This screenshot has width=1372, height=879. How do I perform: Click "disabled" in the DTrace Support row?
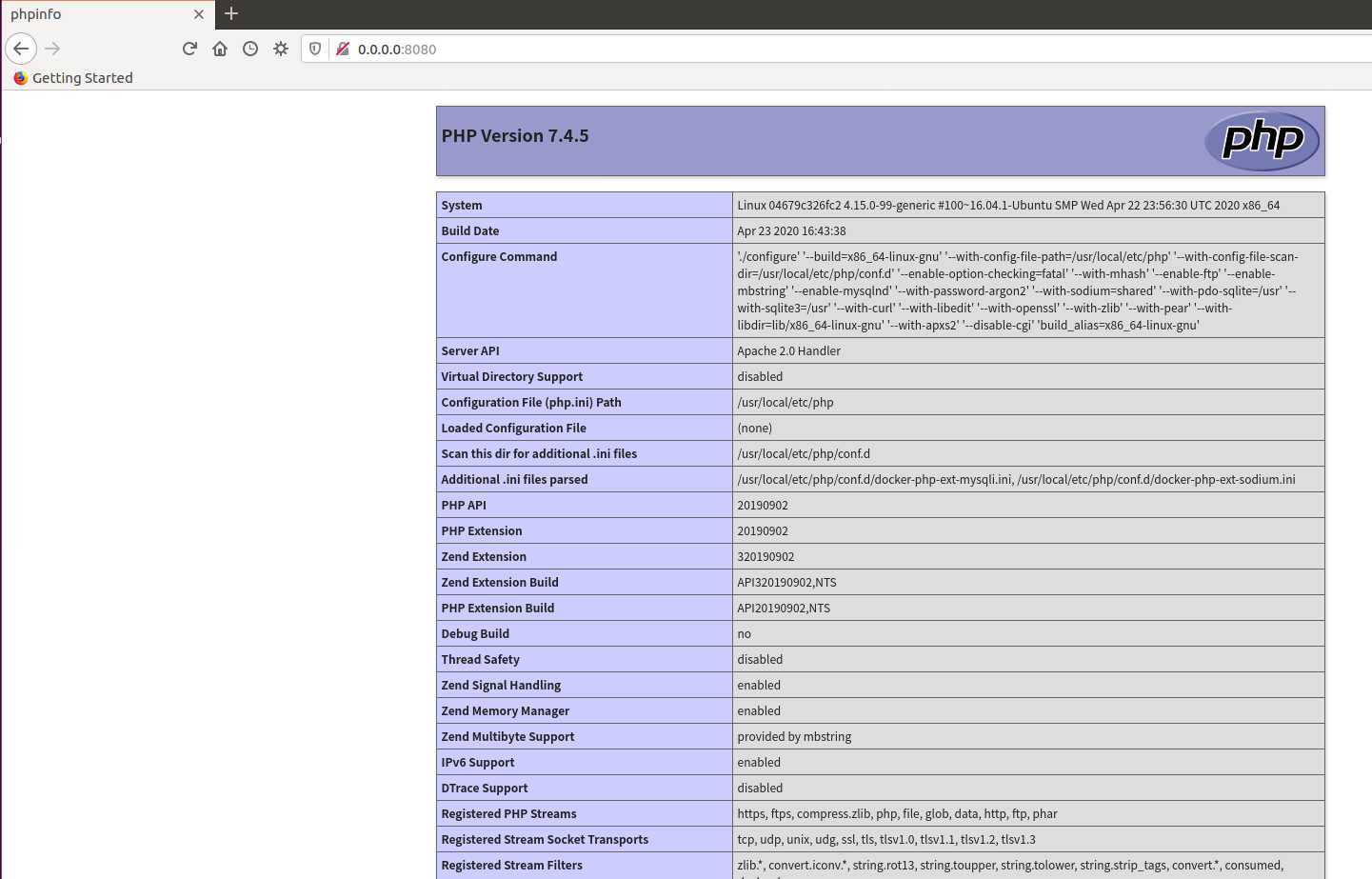pos(760,789)
